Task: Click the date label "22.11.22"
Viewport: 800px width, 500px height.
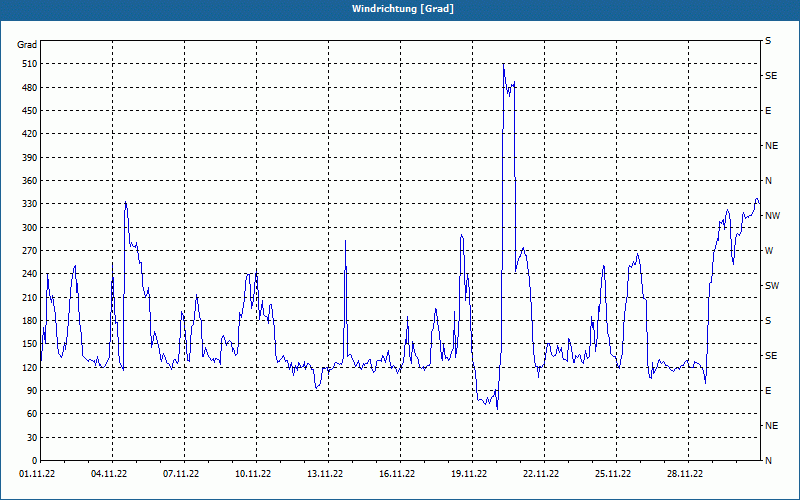Action: (541, 474)
